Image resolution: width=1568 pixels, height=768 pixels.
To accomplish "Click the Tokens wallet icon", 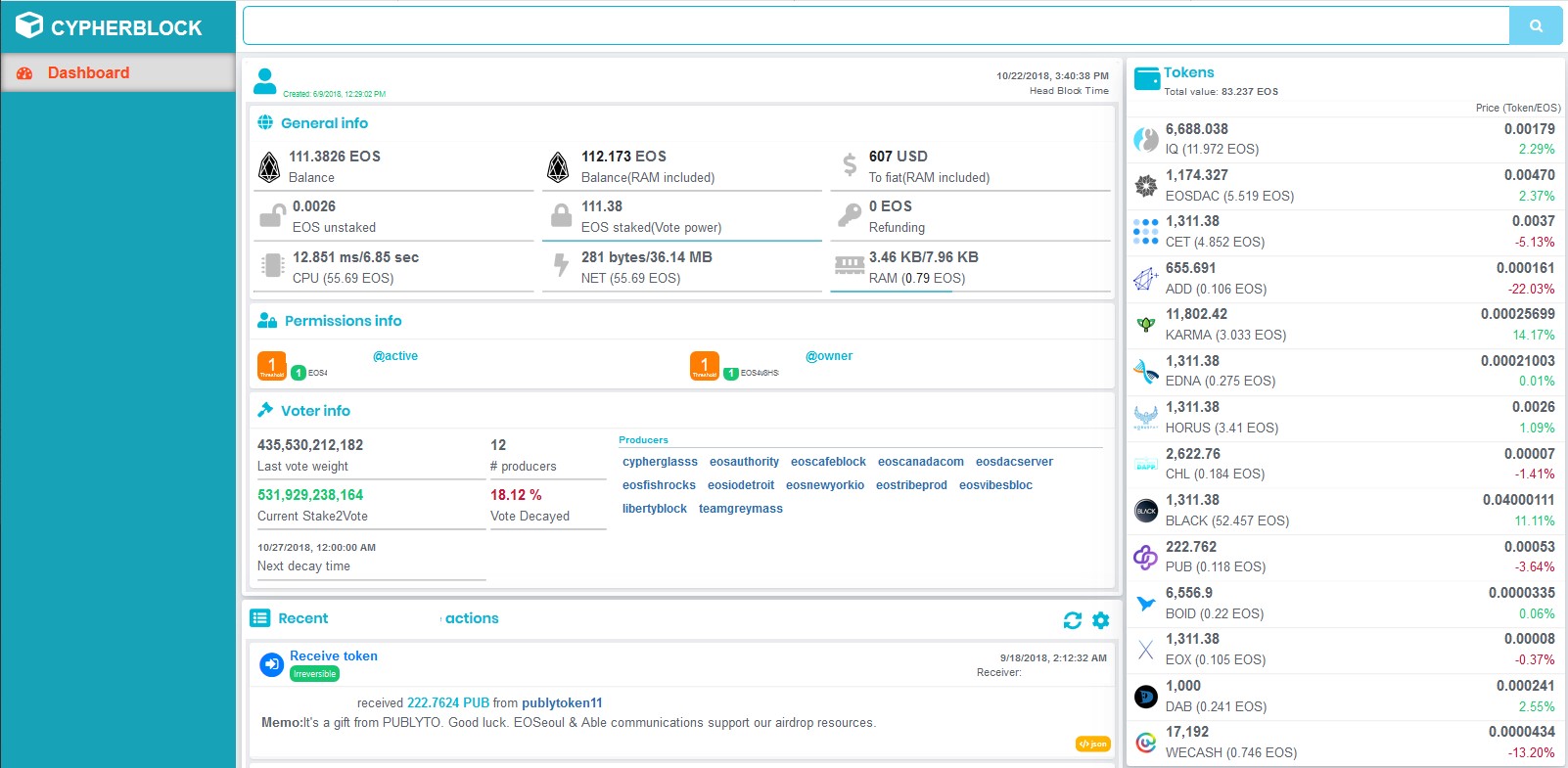I will point(1147,79).
